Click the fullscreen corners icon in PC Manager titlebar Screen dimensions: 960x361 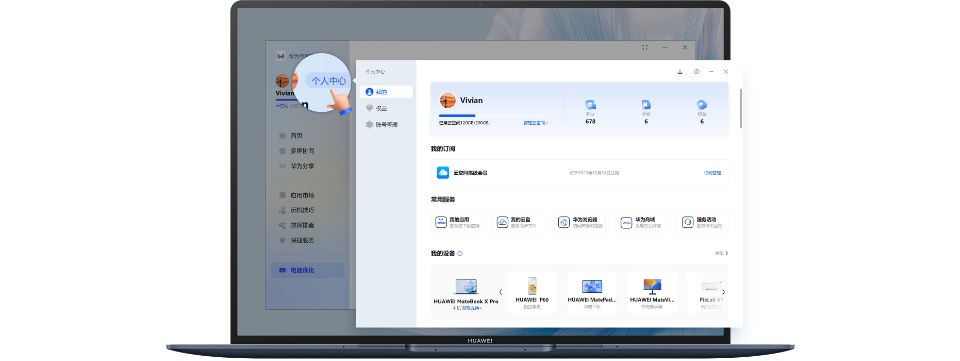[645, 47]
